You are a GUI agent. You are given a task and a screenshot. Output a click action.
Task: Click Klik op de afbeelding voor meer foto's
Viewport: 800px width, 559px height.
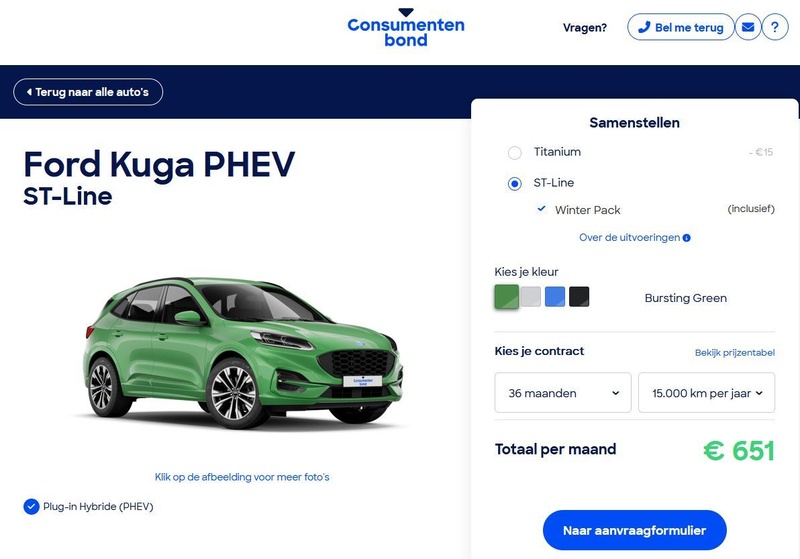(x=242, y=477)
